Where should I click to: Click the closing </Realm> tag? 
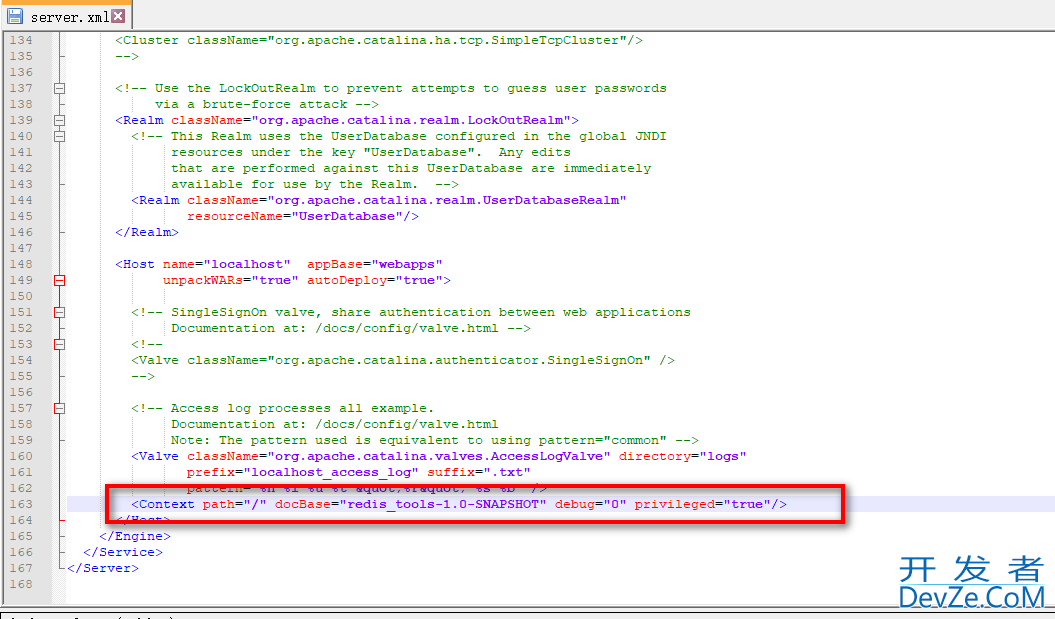tap(147, 233)
